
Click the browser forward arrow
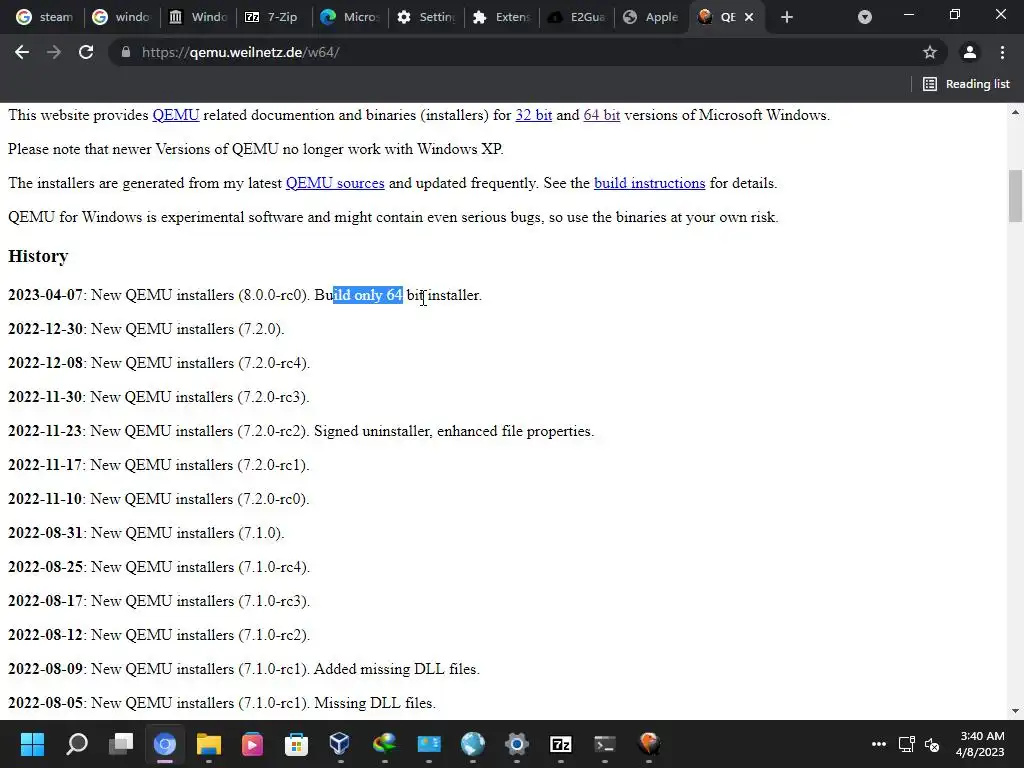[x=54, y=52]
